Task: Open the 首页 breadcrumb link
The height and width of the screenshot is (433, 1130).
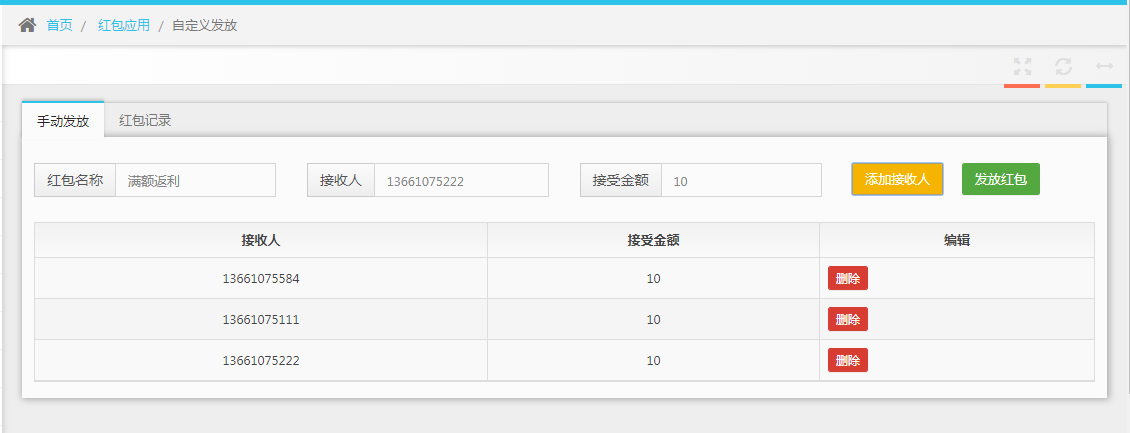Action: point(60,25)
